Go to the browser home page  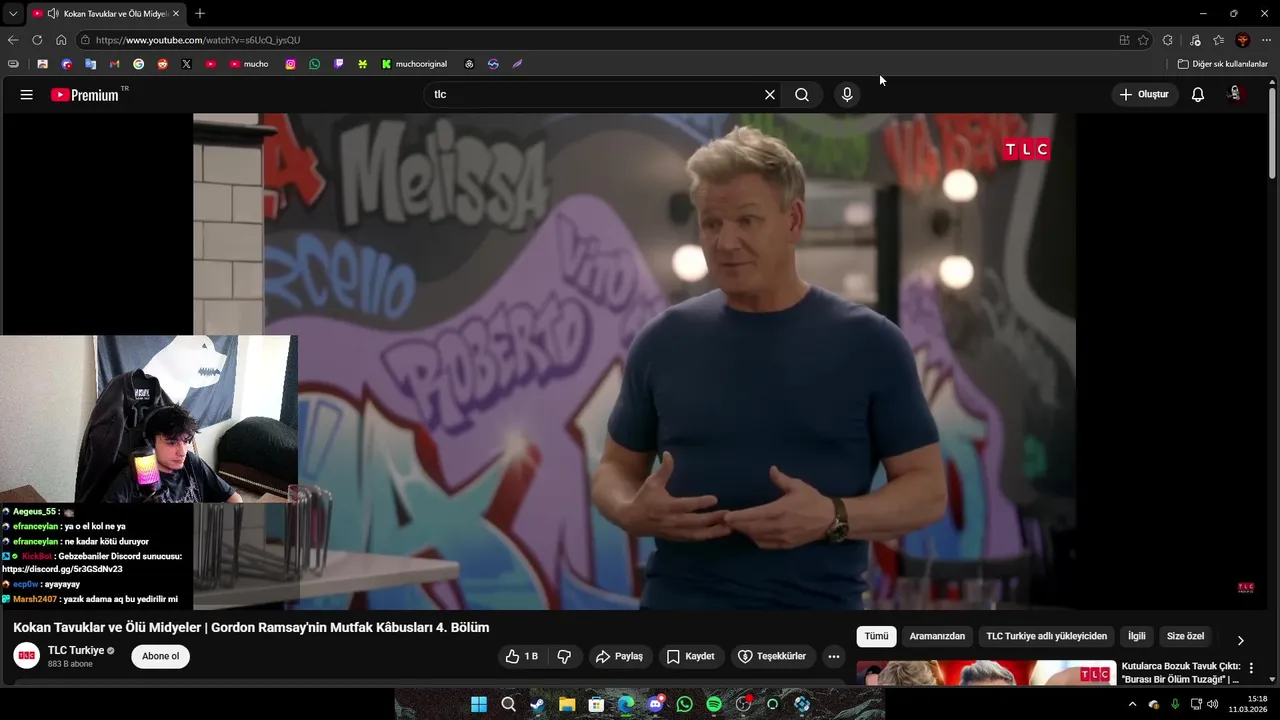[x=61, y=40]
